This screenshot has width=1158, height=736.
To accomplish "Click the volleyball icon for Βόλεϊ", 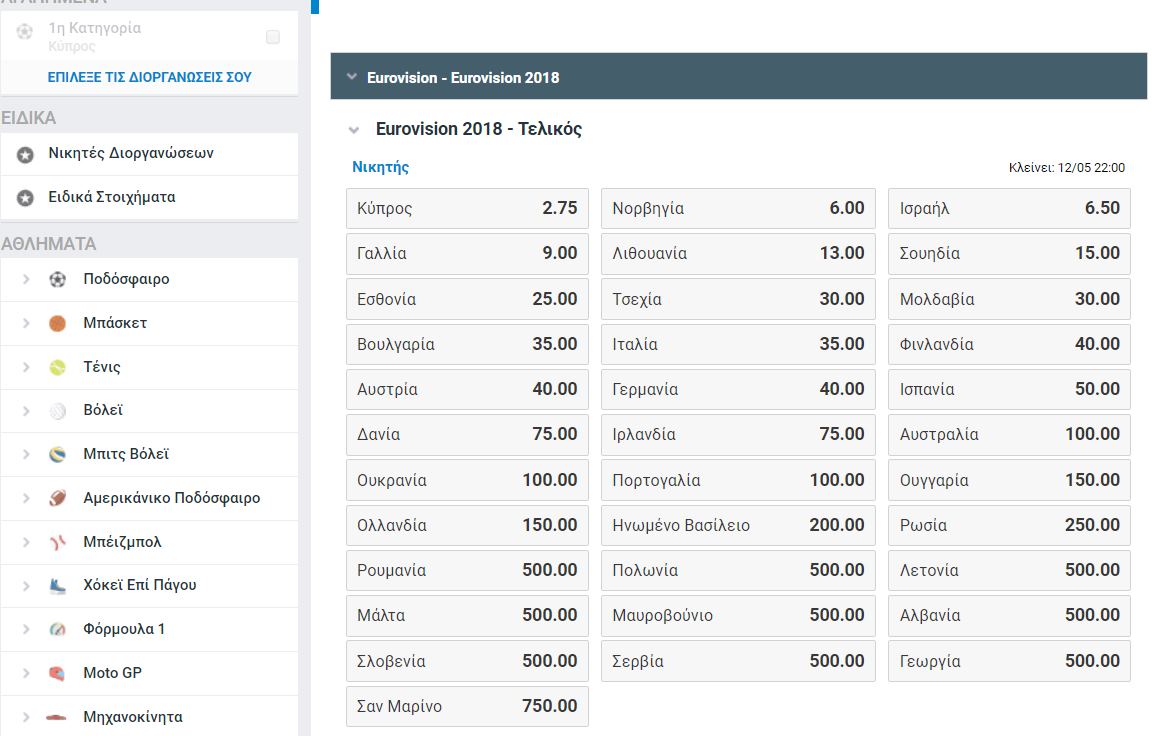I will 58,411.
